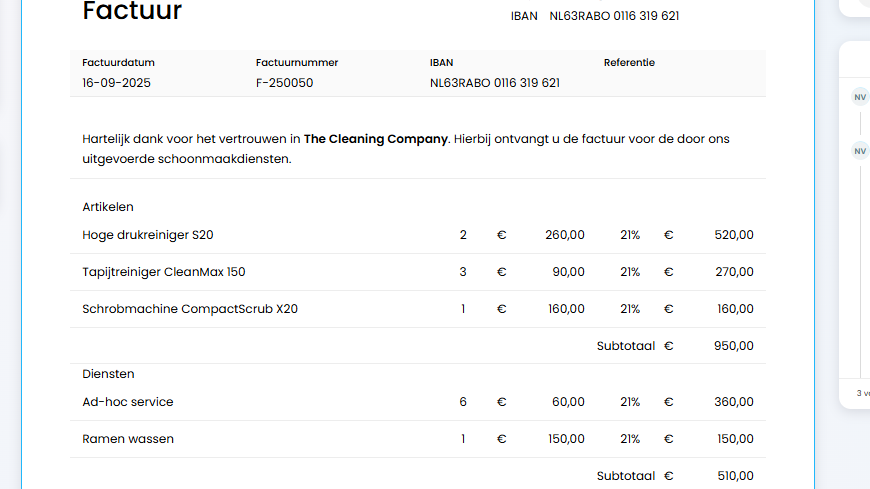The width and height of the screenshot is (870, 489).
Task: Click the Diensten section header
Action: (108, 374)
